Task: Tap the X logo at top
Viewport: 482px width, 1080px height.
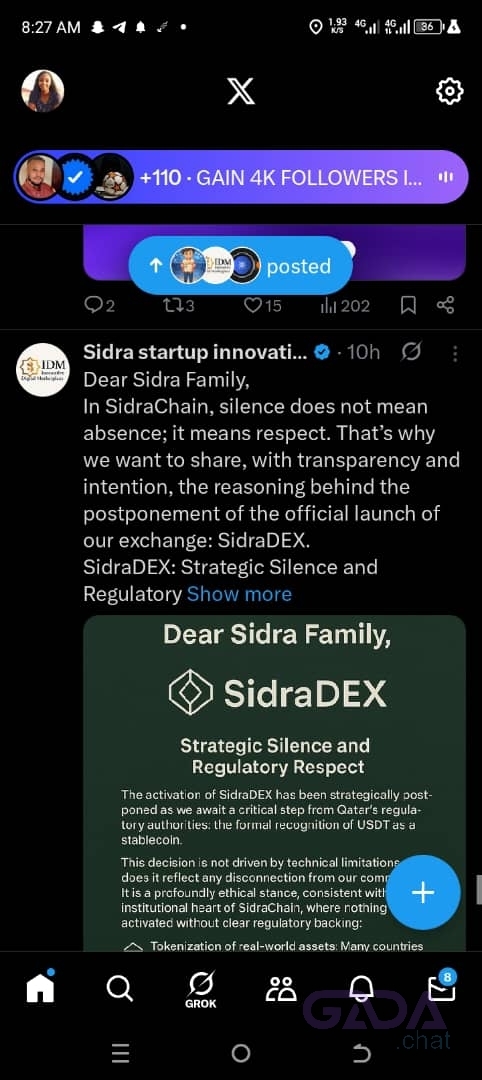Action: click(241, 91)
